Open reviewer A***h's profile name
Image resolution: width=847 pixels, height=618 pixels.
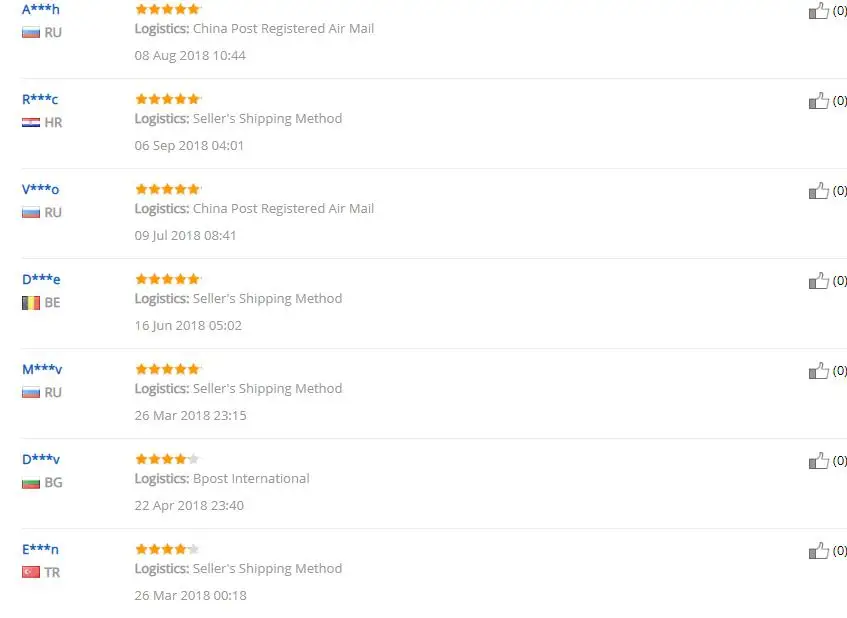coord(41,9)
